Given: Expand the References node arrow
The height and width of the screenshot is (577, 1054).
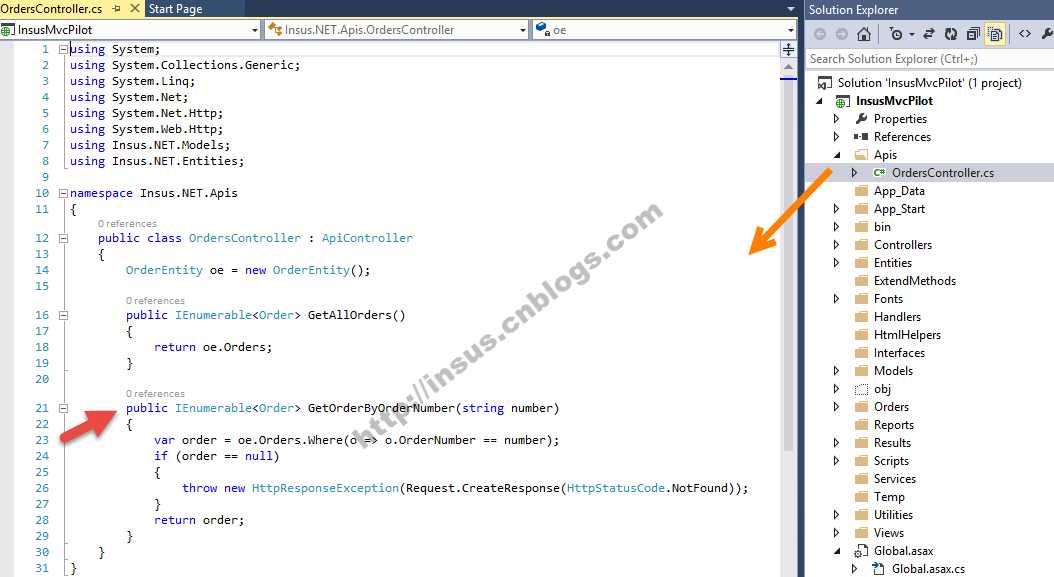Looking at the screenshot, I should click(836, 137).
